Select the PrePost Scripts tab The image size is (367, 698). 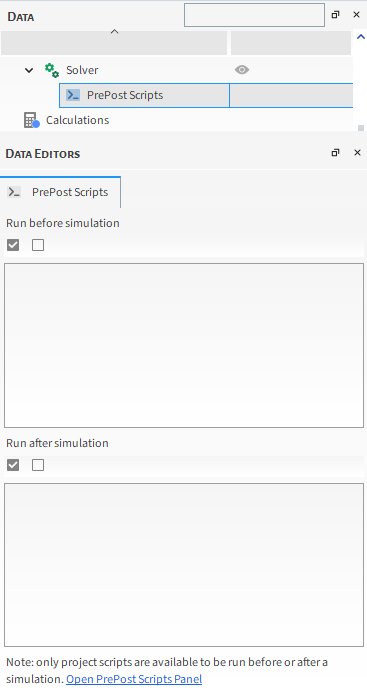60,192
